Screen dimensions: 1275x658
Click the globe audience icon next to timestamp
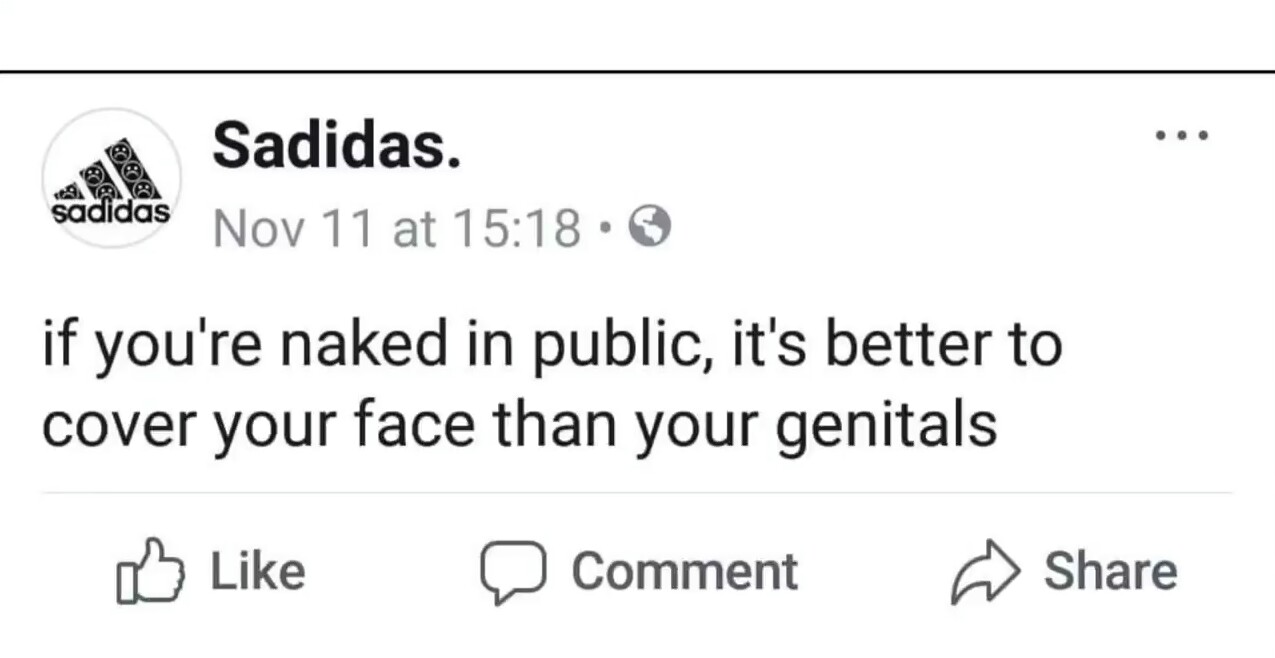tap(650, 228)
